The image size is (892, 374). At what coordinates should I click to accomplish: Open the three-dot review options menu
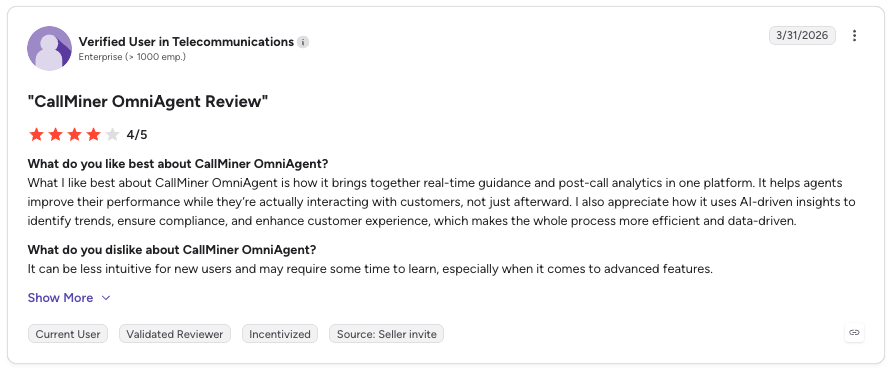[854, 36]
